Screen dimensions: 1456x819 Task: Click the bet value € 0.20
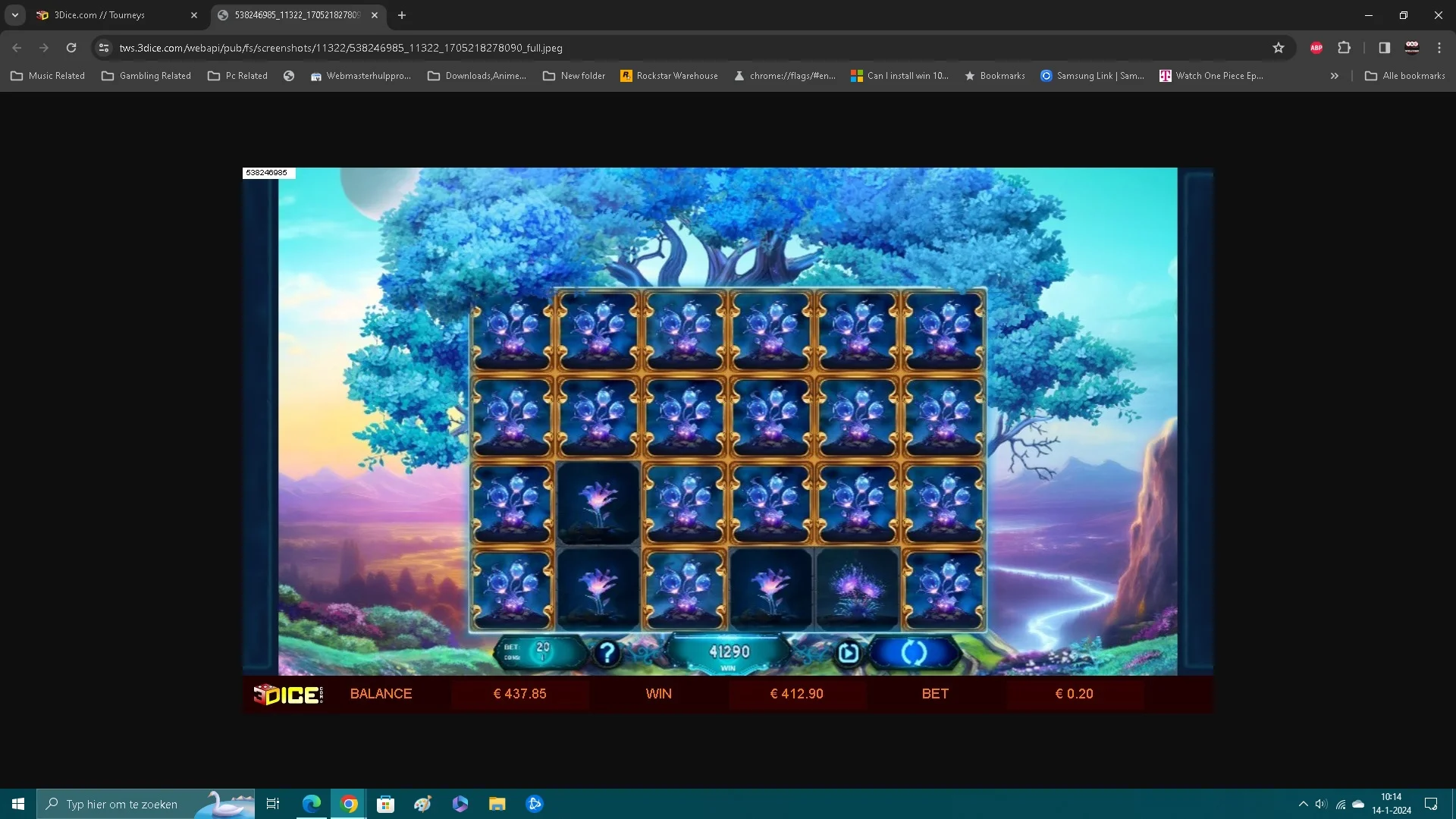pyautogui.click(x=1075, y=694)
